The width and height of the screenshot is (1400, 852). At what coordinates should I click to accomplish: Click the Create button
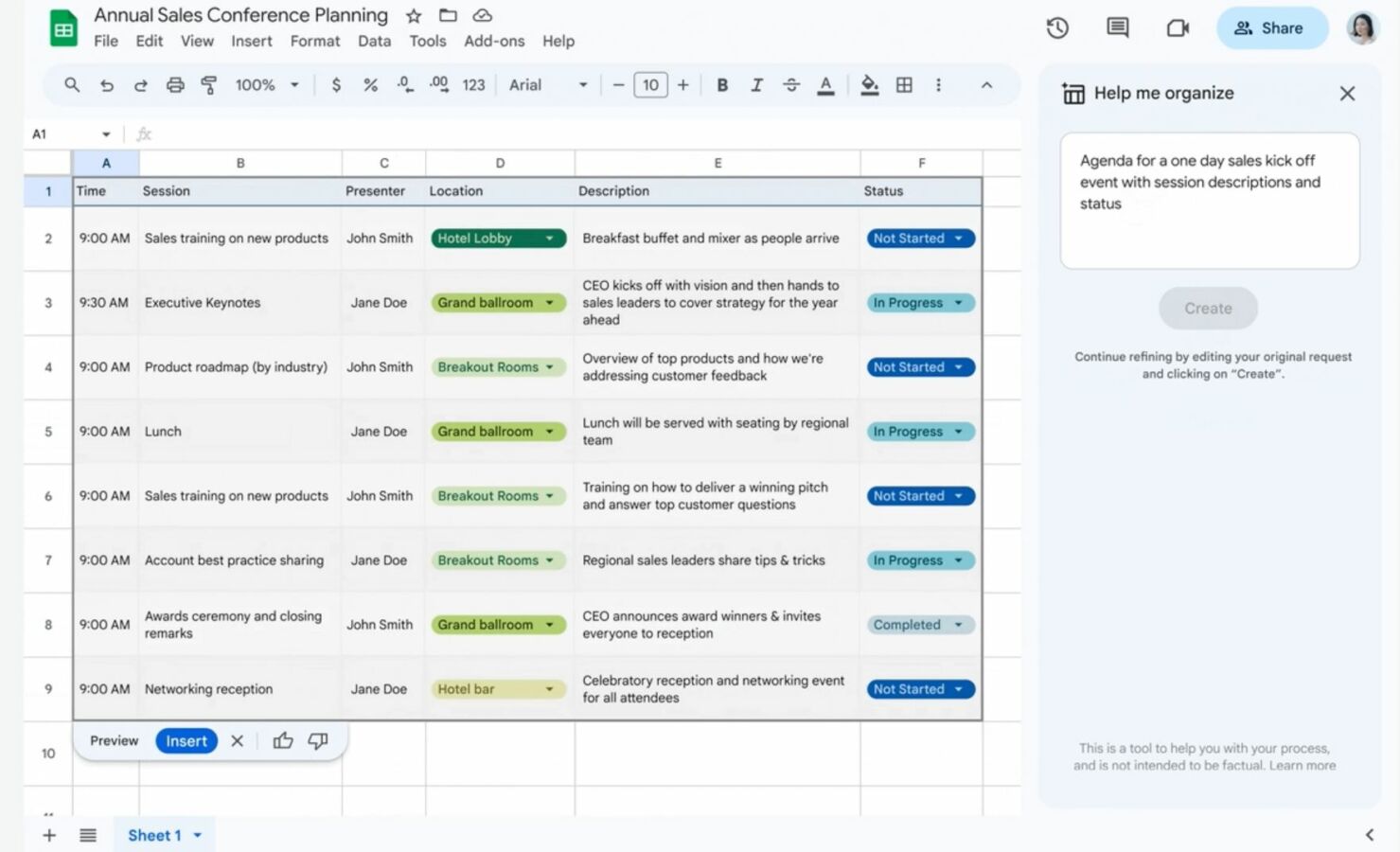coord(1208,309)
